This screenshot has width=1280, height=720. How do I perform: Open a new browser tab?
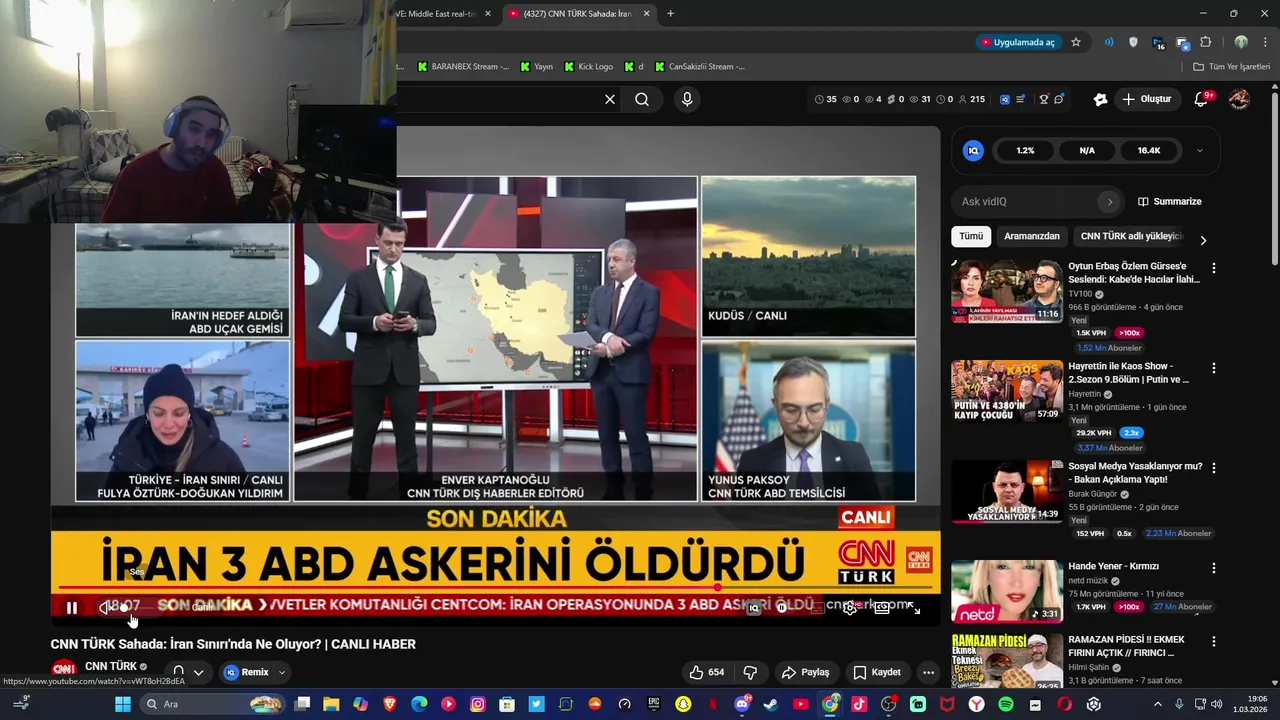click(670, 13)
